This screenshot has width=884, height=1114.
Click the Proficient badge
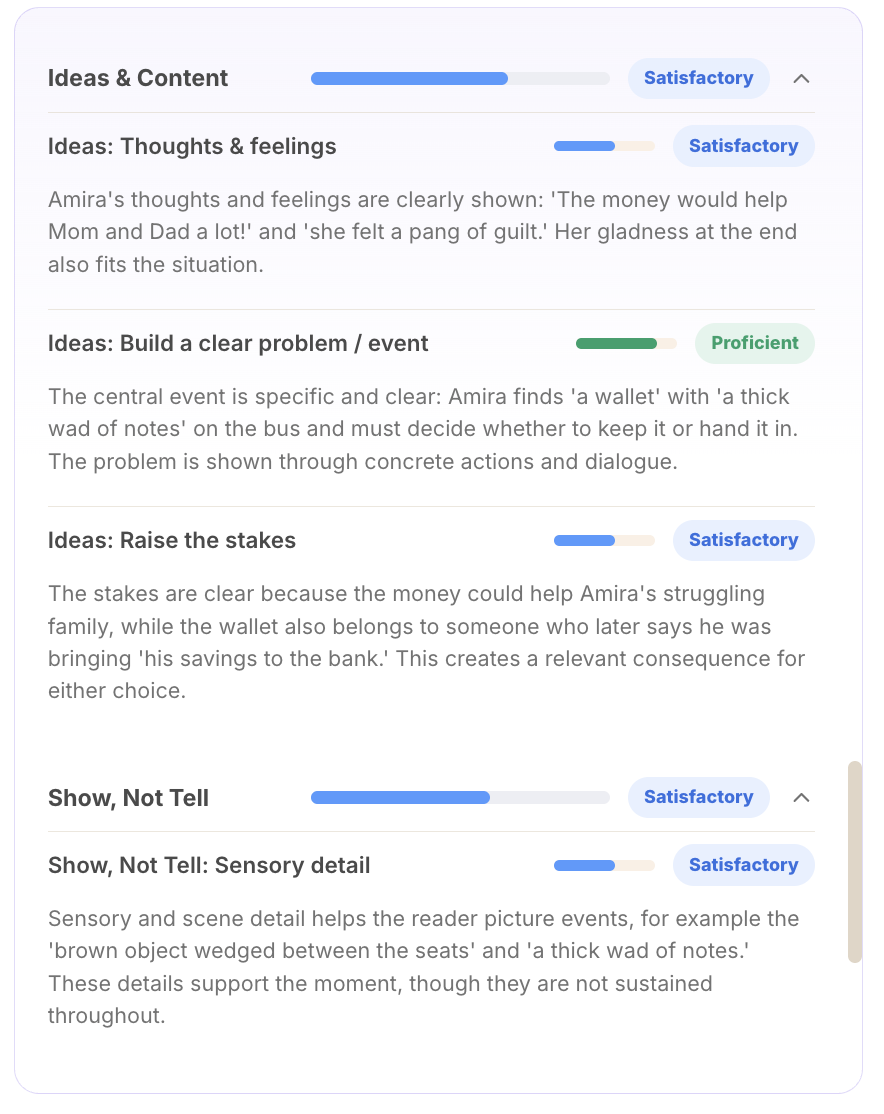point(755,343)
